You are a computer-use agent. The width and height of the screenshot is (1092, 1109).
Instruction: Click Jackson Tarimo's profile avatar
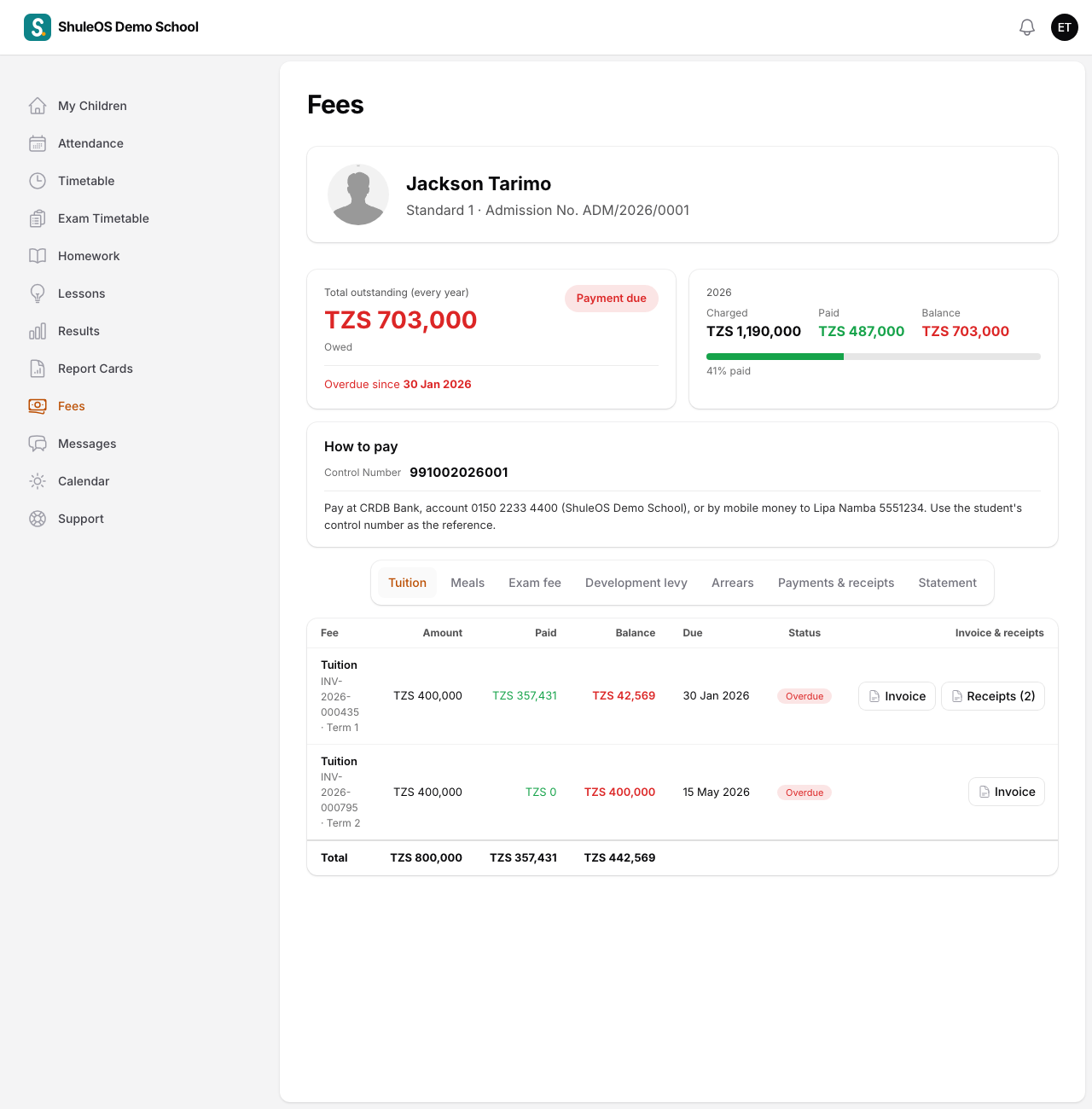point(358,195)
